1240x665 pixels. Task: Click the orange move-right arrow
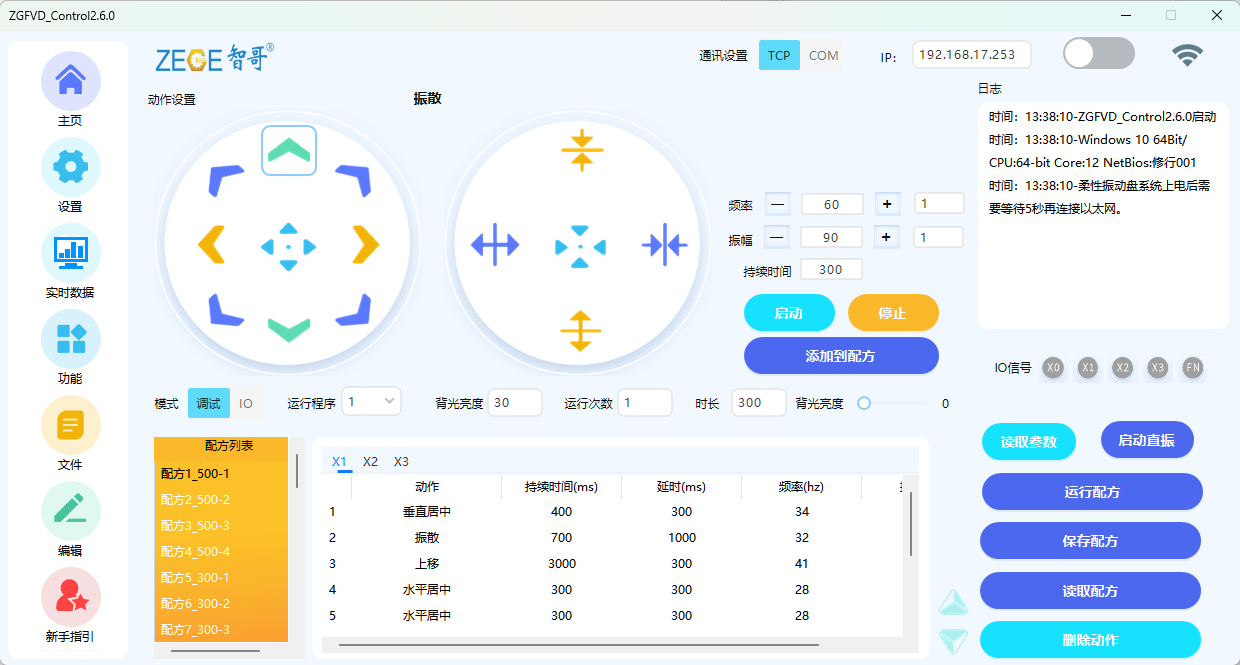[366, 245]
